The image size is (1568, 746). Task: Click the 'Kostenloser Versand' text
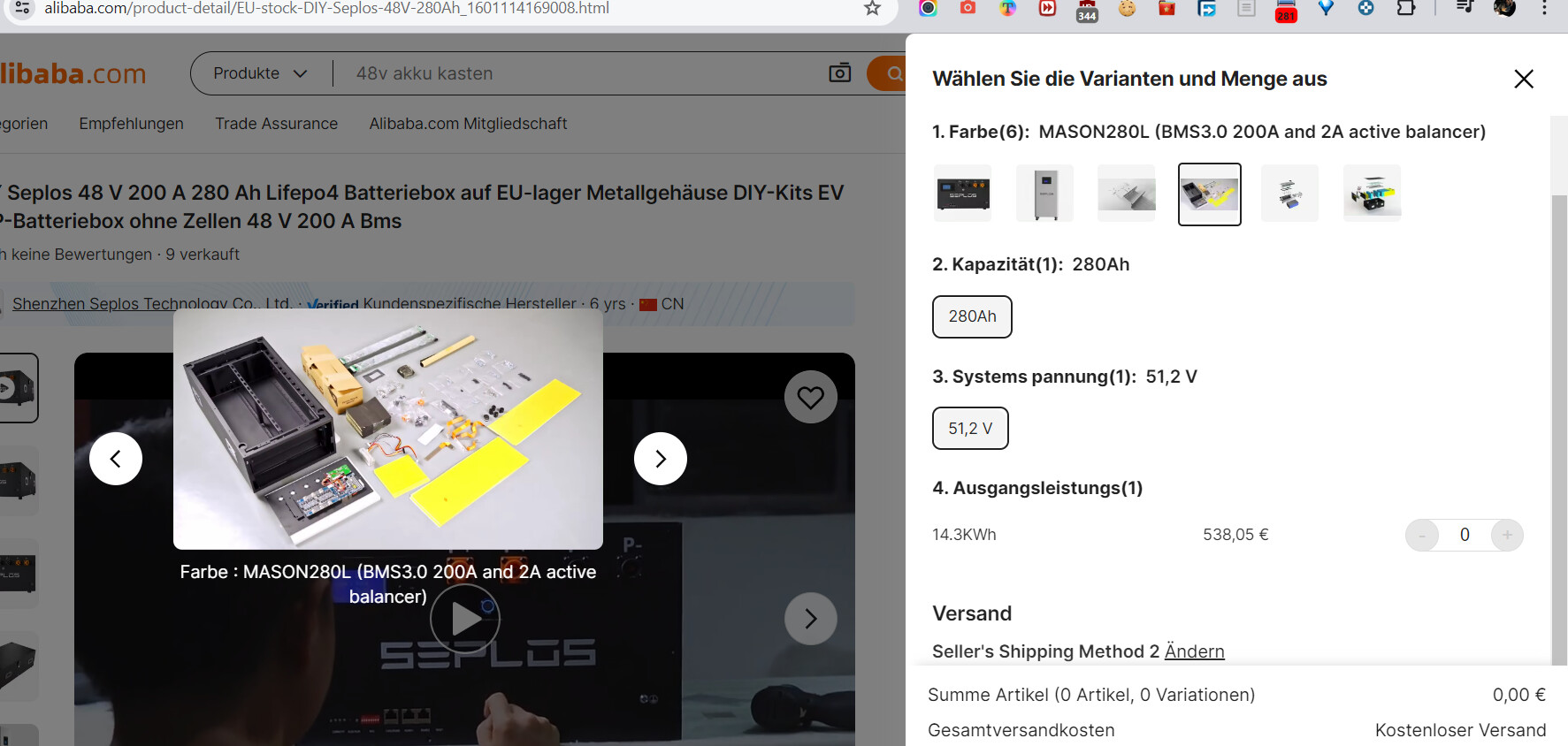pos(1460,730)
